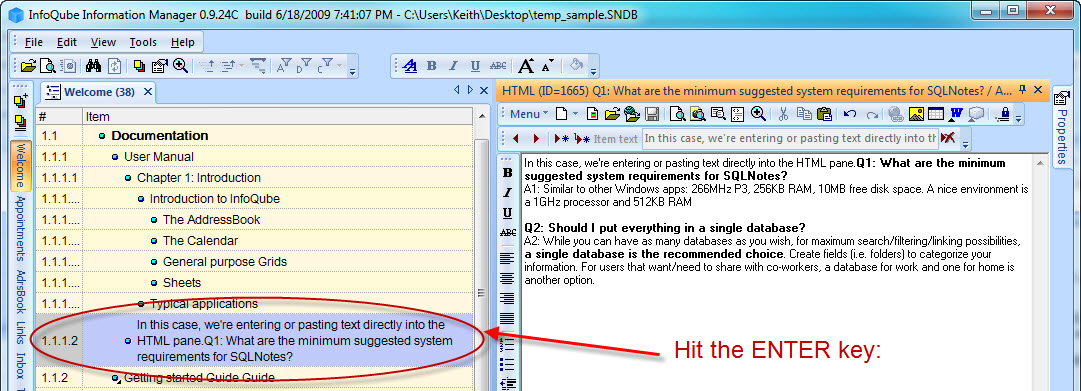The height and width of the screenshot is (391, 1081).
Task: Click the Cut scissors icon
Action: pos(783,114)
